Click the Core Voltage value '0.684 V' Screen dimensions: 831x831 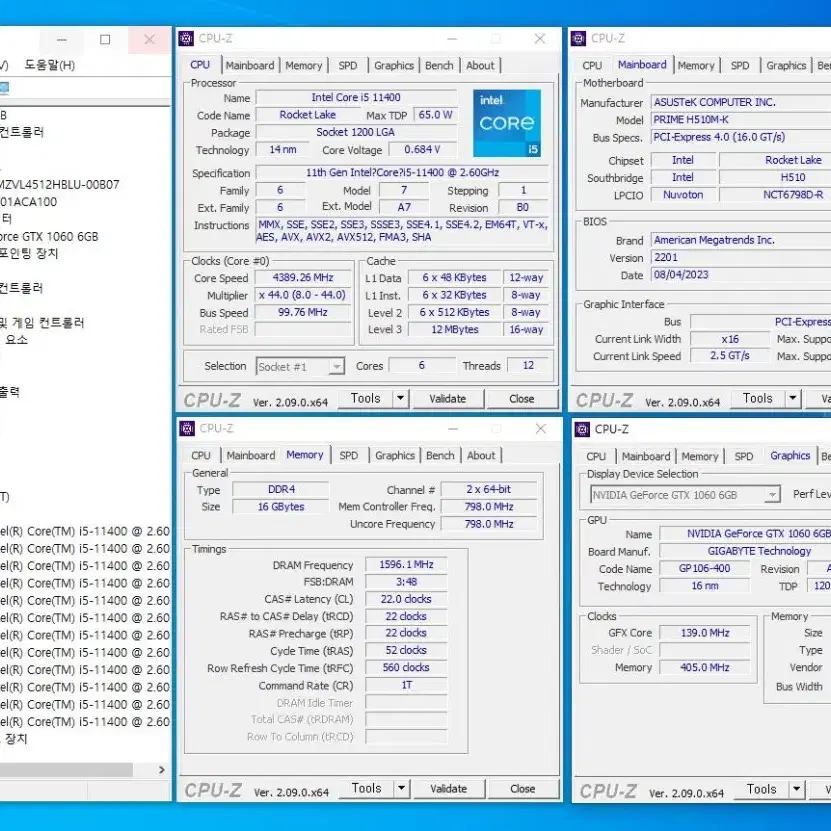tap(422, 150)
